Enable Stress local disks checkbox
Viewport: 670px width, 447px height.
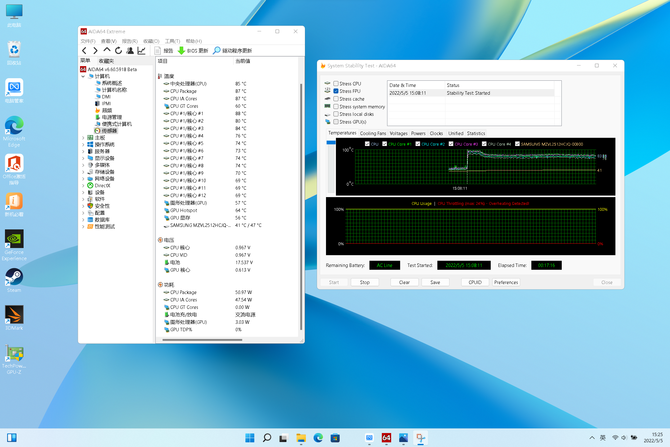click(x=336, y=114)
